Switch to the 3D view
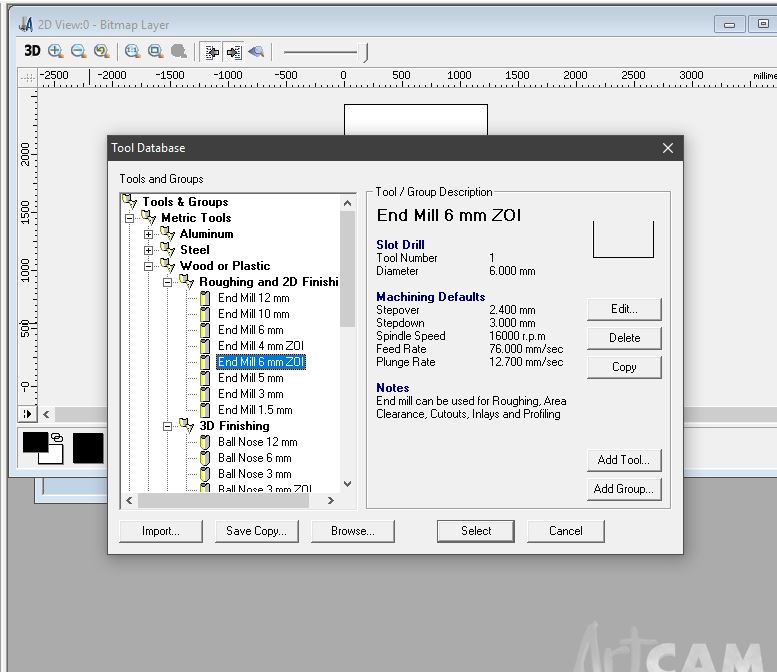Screen dimensions: 777x672 point(32,51)
